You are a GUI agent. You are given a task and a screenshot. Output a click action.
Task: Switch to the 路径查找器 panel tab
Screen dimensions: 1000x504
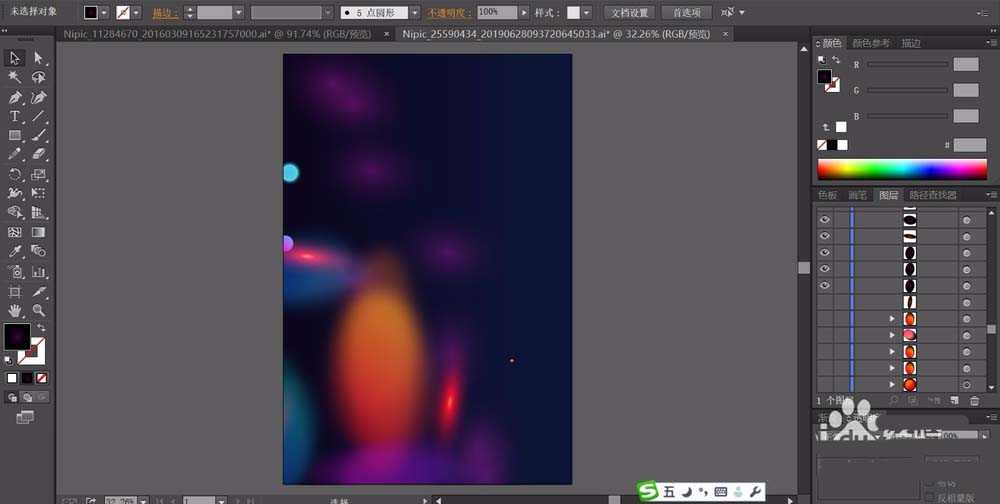(932, 195)
